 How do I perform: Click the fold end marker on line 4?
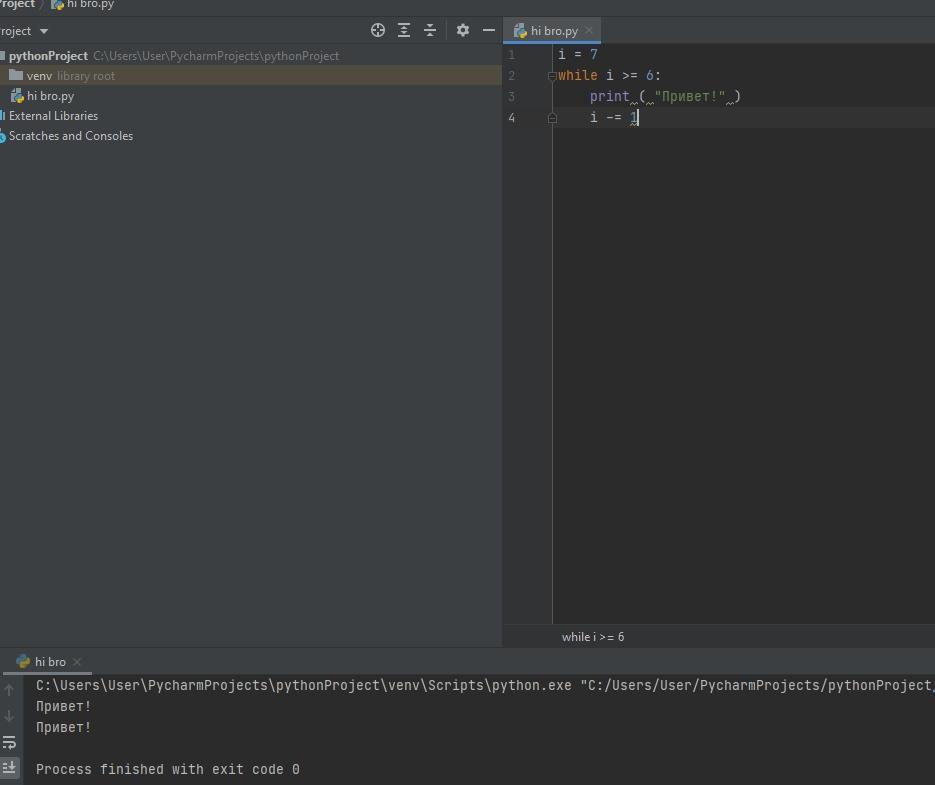click(x=552, y=118)
